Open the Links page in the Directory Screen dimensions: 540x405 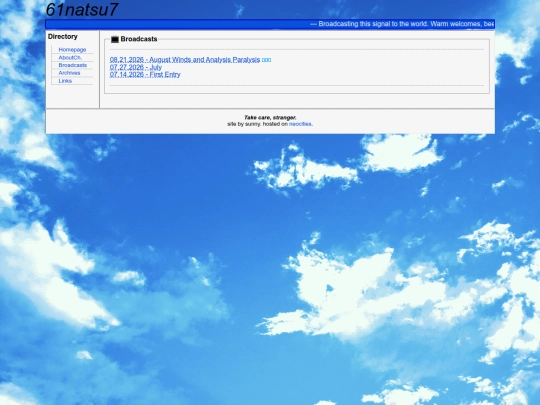[65, 81]
